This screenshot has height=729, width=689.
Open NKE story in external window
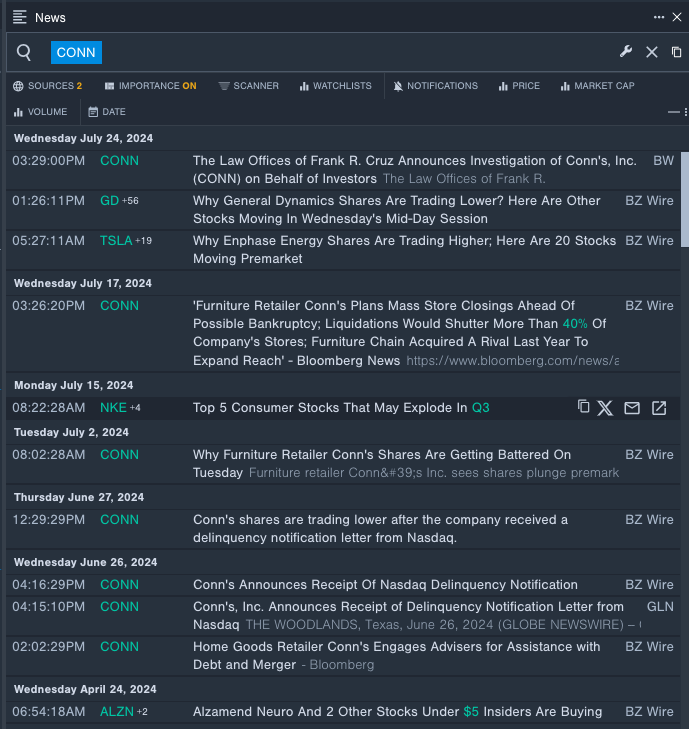point(659,408)
